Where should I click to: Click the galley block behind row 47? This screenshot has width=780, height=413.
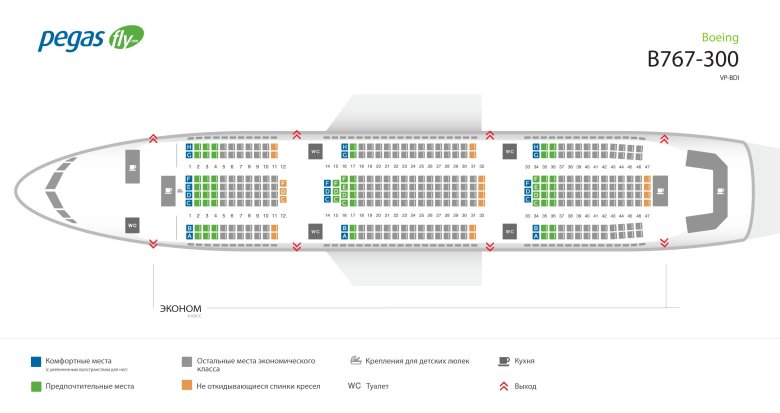coord(660,187)
